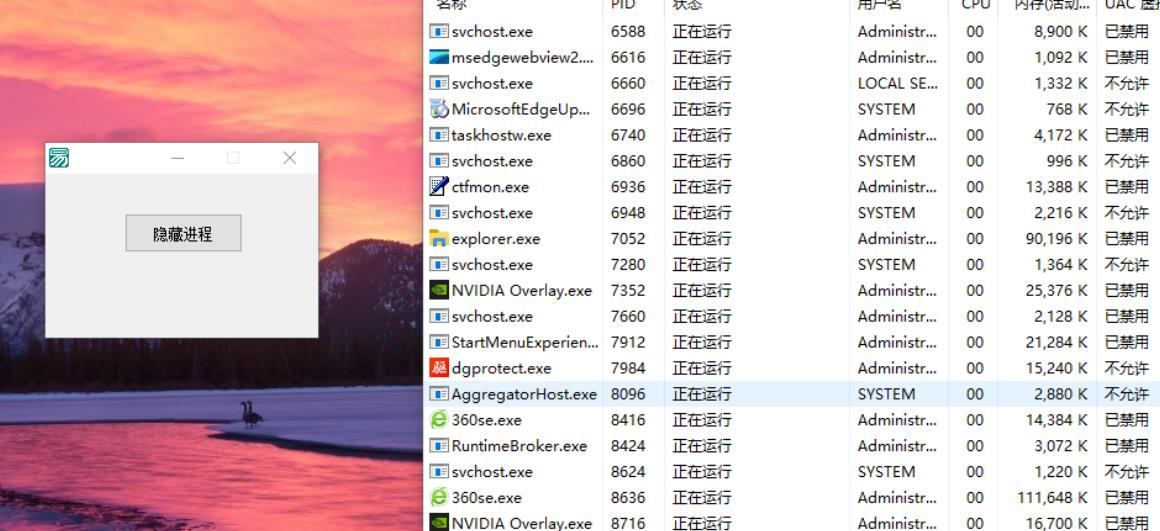
Task: Click the PID cell 8636
Action: tap(628, 498)
